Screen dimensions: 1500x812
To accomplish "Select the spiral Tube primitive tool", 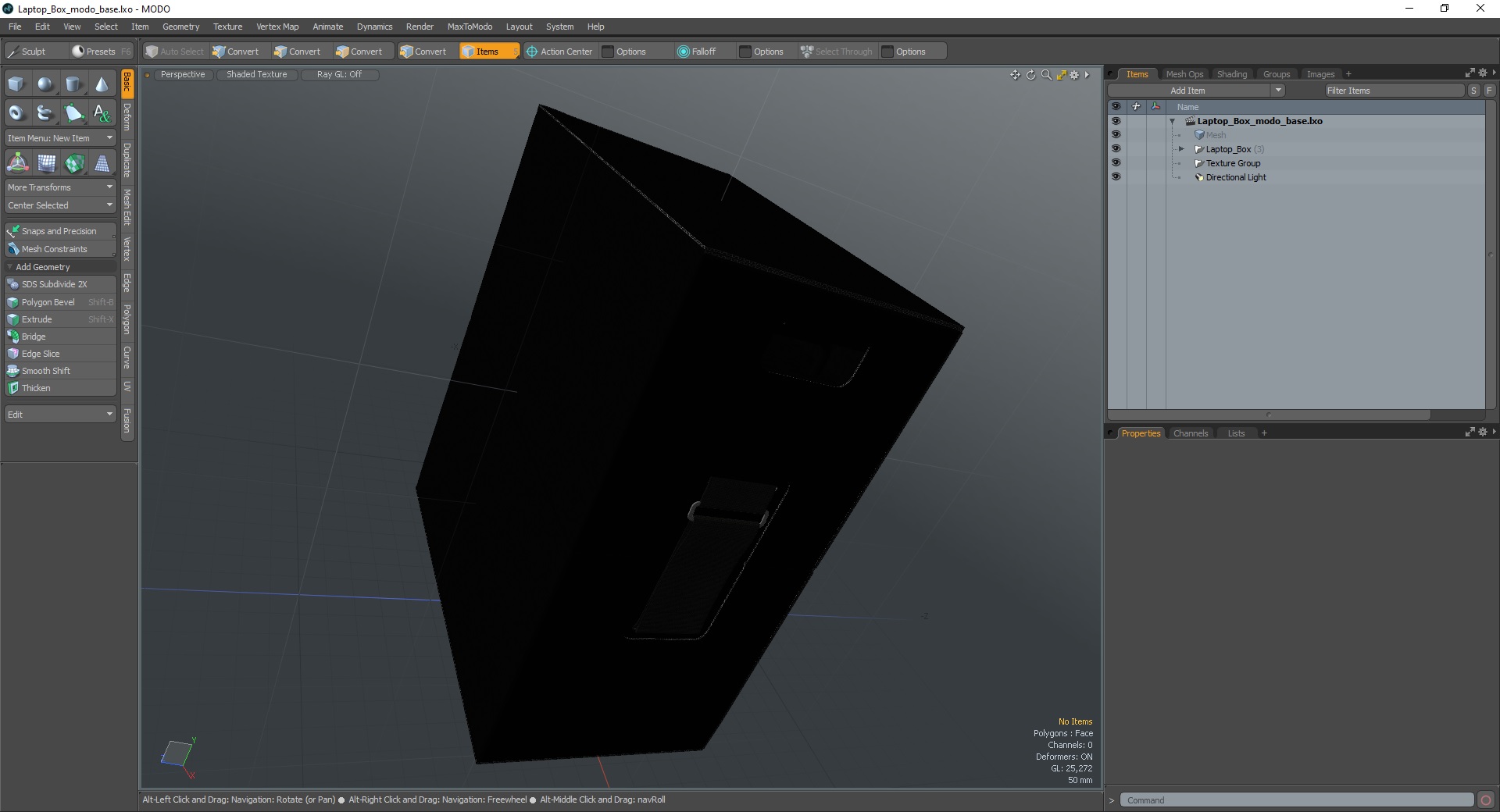I will coord(45,113).
